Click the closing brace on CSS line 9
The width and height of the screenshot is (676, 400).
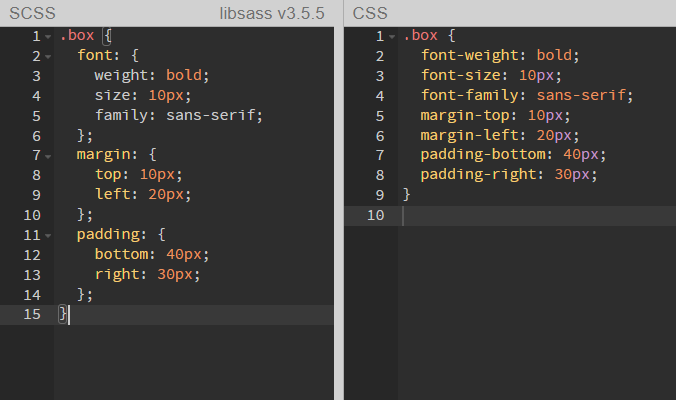pos(407,194)
